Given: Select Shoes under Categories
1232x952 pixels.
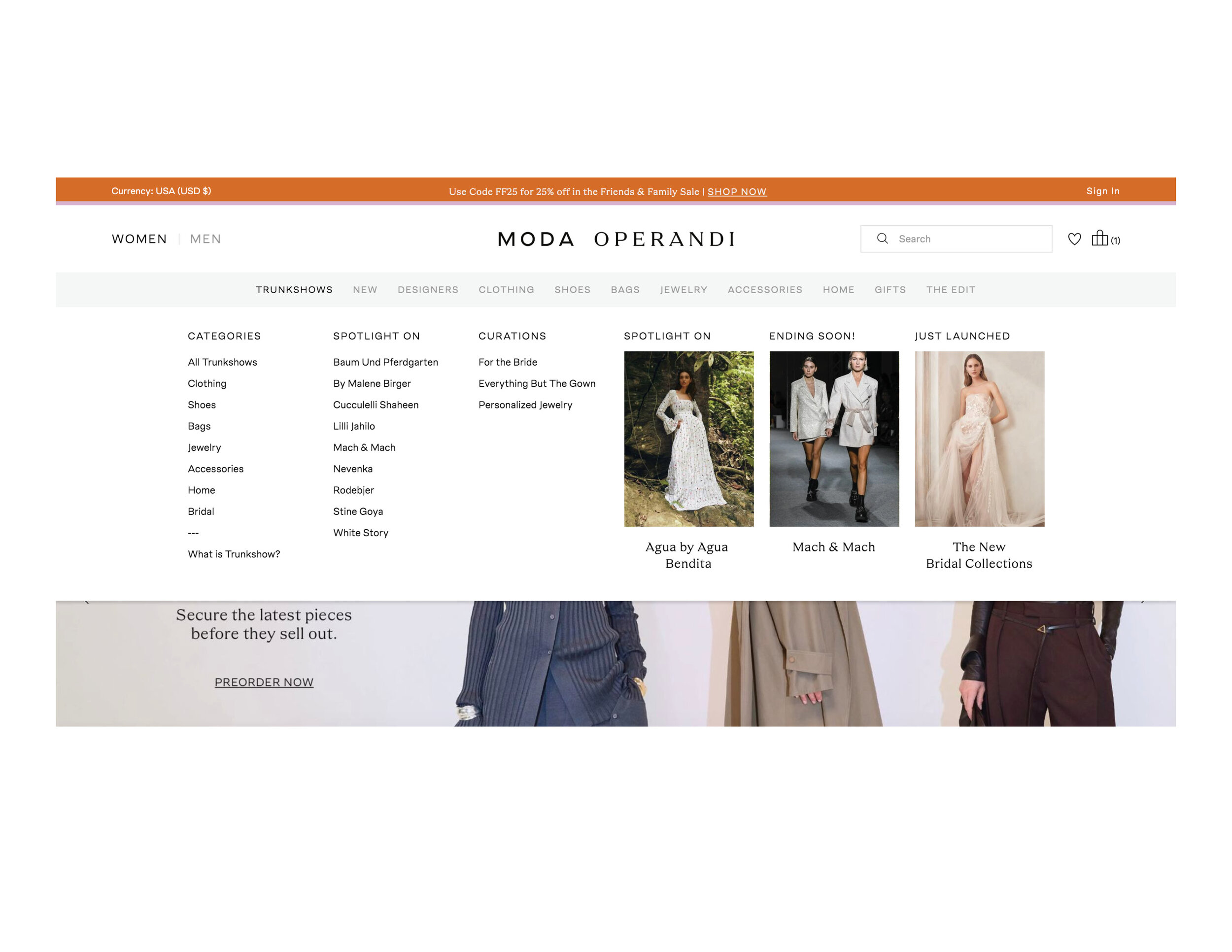Looking at the screenshot, I should pyautogui.click(x=202, y=405).
